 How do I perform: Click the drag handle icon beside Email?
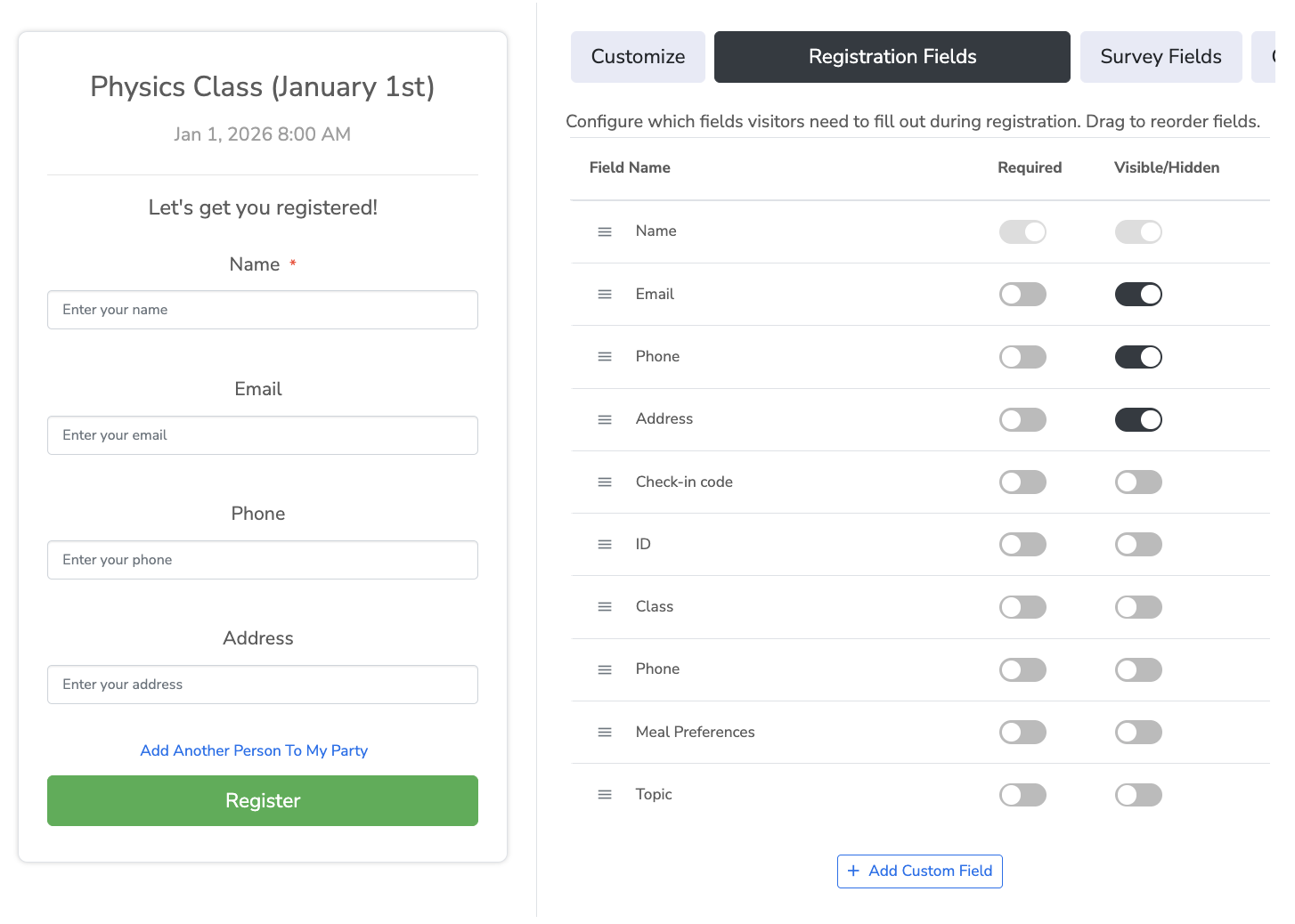(x=605, y=294)
